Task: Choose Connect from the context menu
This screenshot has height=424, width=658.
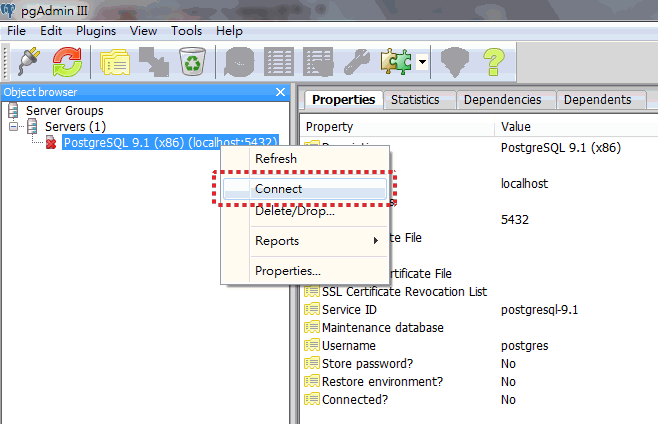Action: click(305, 189)
